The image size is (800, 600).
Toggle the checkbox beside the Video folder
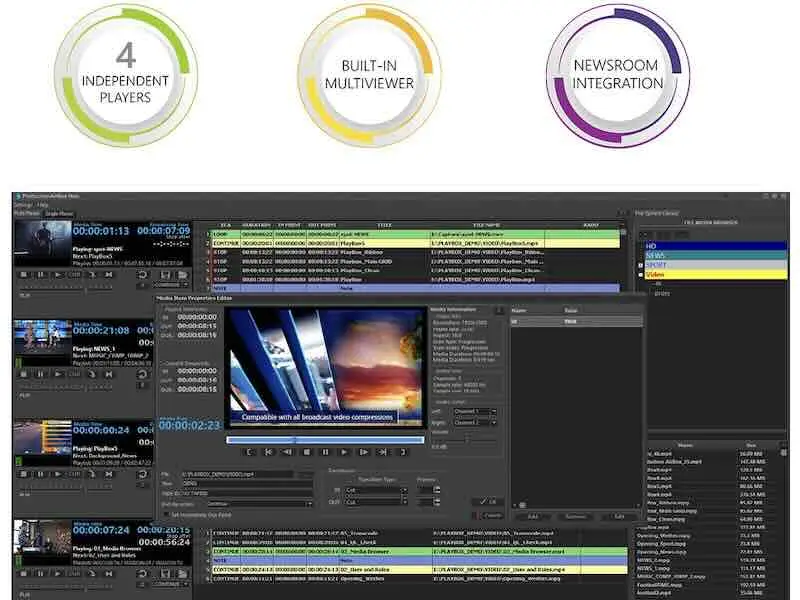tap(640, 275)
